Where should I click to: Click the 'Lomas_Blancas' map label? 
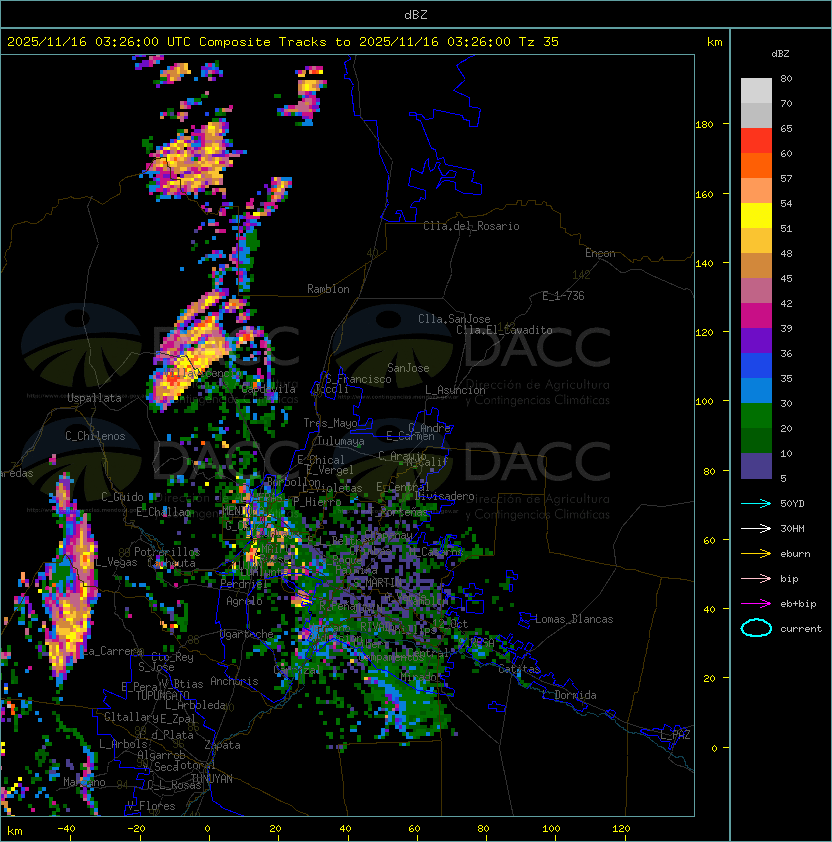tap(574, 619)
